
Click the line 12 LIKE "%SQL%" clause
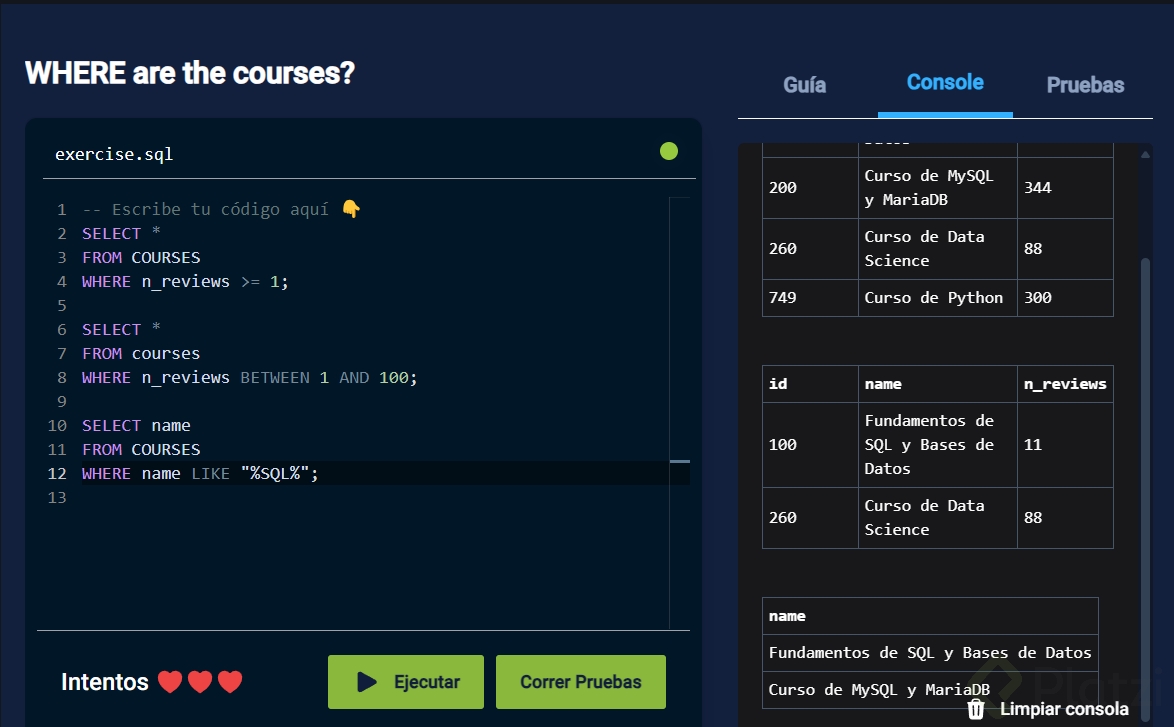click(x=255, y=473)
